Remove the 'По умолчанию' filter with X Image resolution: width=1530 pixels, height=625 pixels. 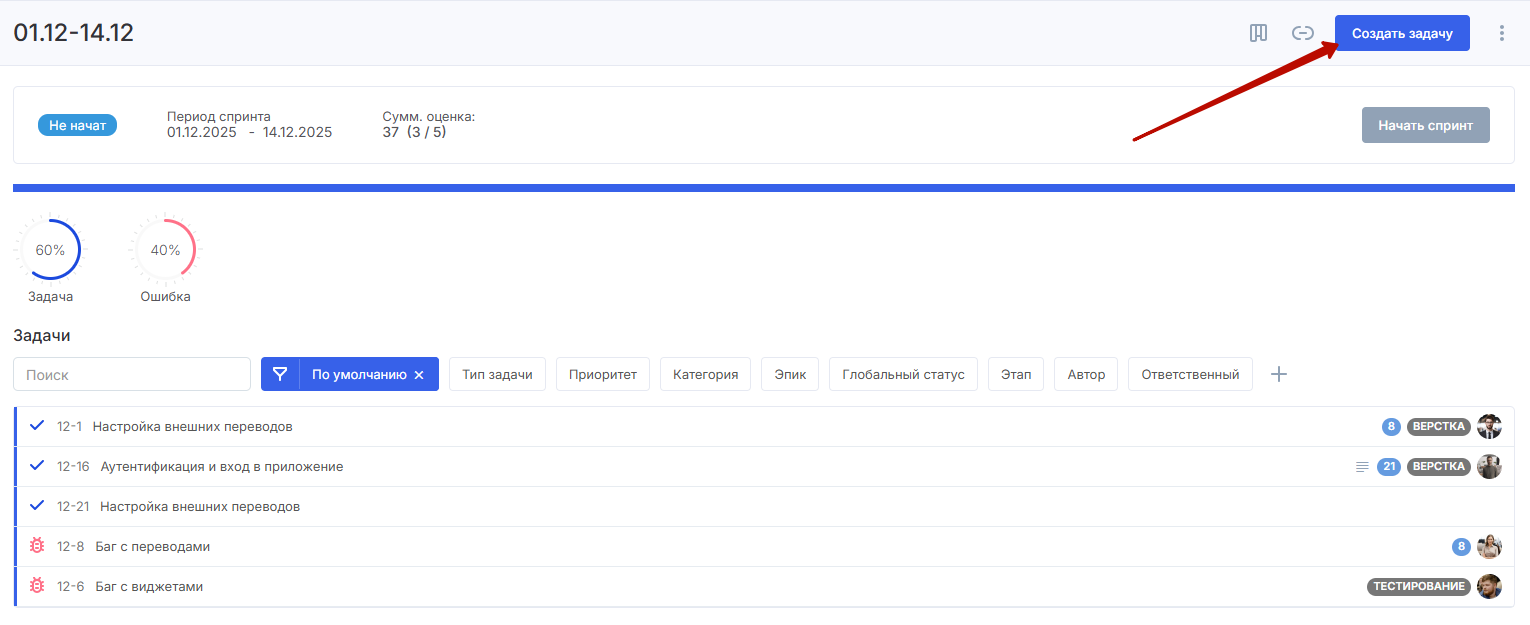point(419,375)
